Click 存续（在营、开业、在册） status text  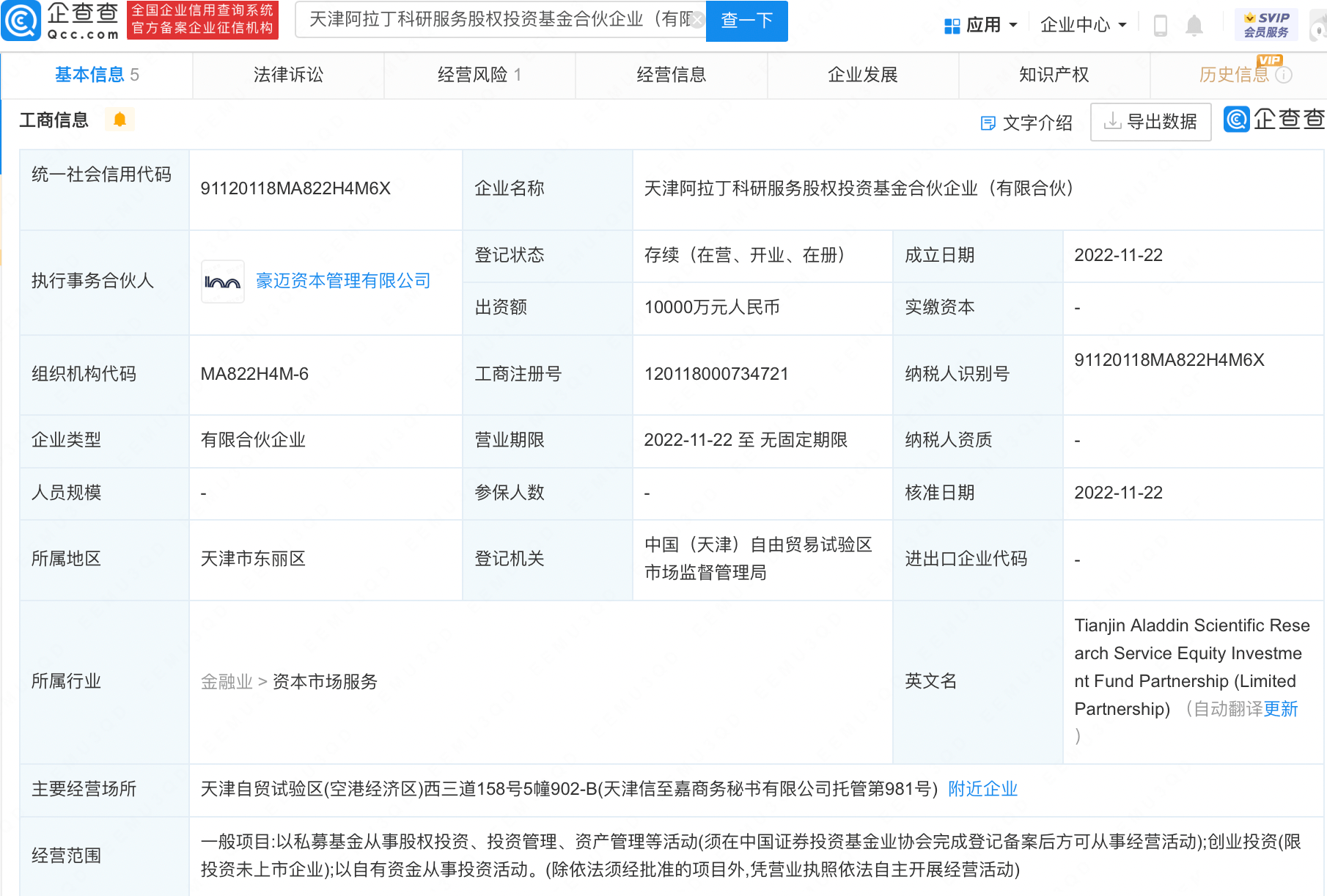coord(744,255)
